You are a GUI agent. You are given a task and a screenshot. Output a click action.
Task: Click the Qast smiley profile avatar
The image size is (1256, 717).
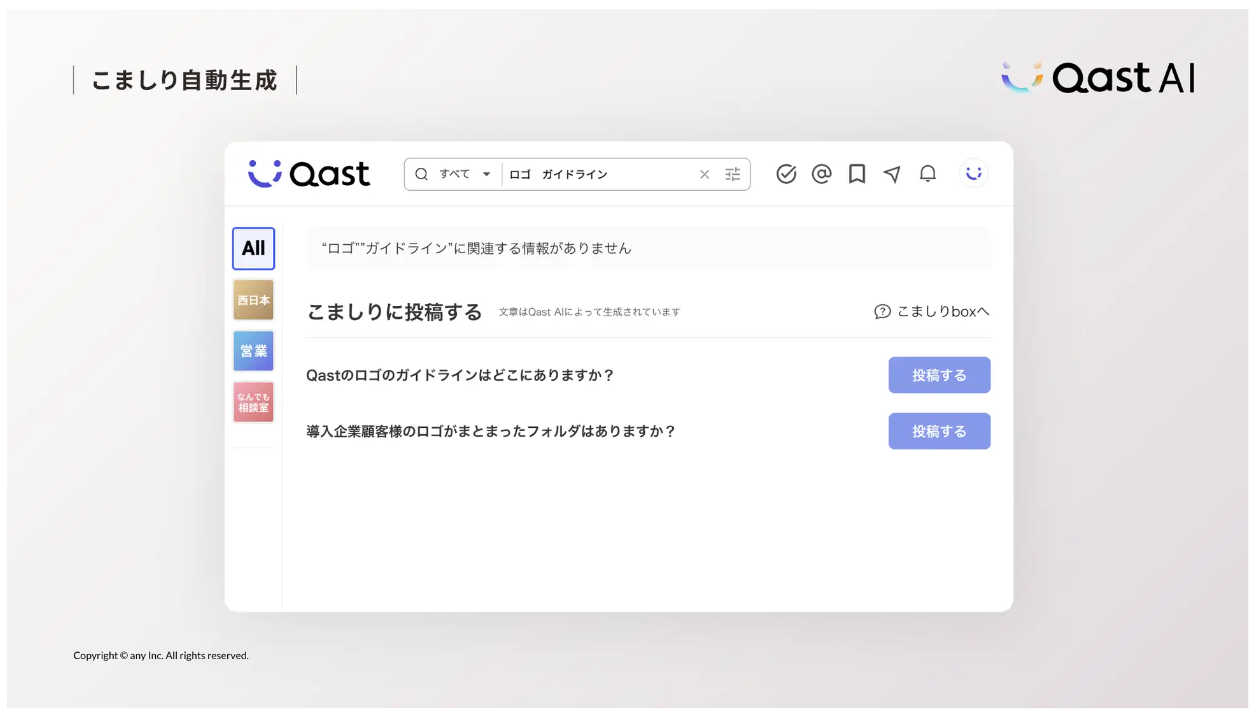(972, 173)
